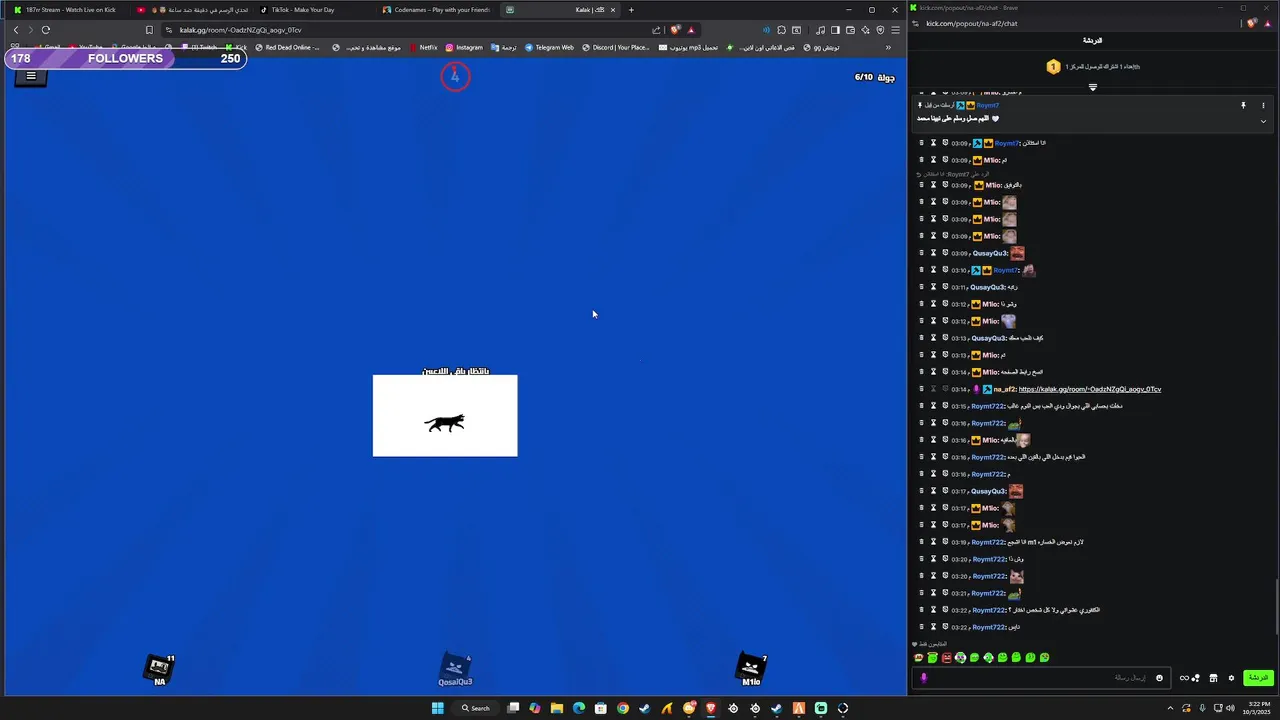
Task: Open the Red Dead Online bookmark
Action: 288,47
